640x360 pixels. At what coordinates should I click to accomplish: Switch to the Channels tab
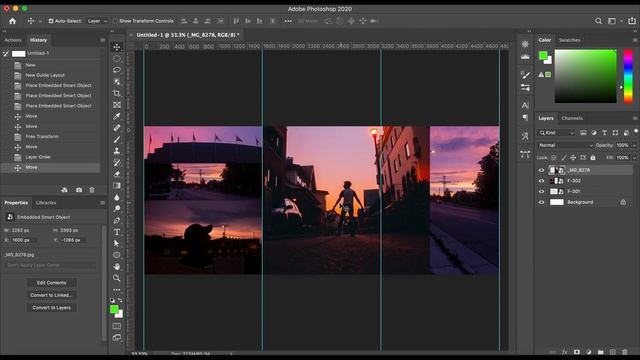[x=572, y=118]
